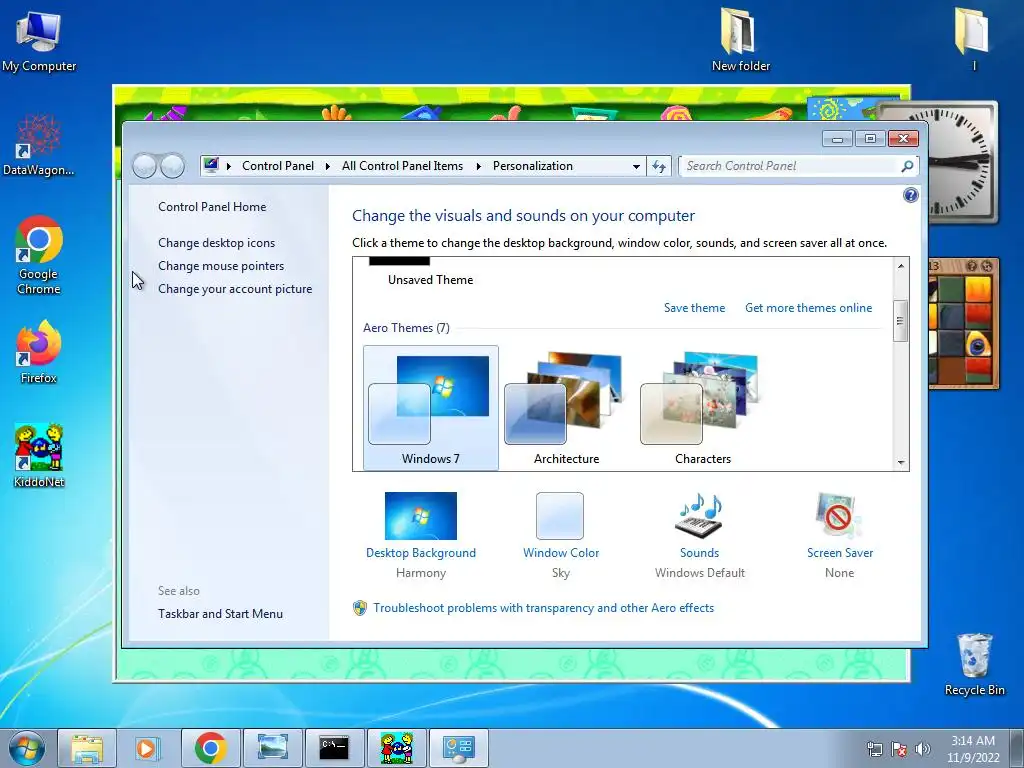Switch to the Command Prompt taskbar button
Viewport: 1024px width, 768px height.
(x=334, y=748)
